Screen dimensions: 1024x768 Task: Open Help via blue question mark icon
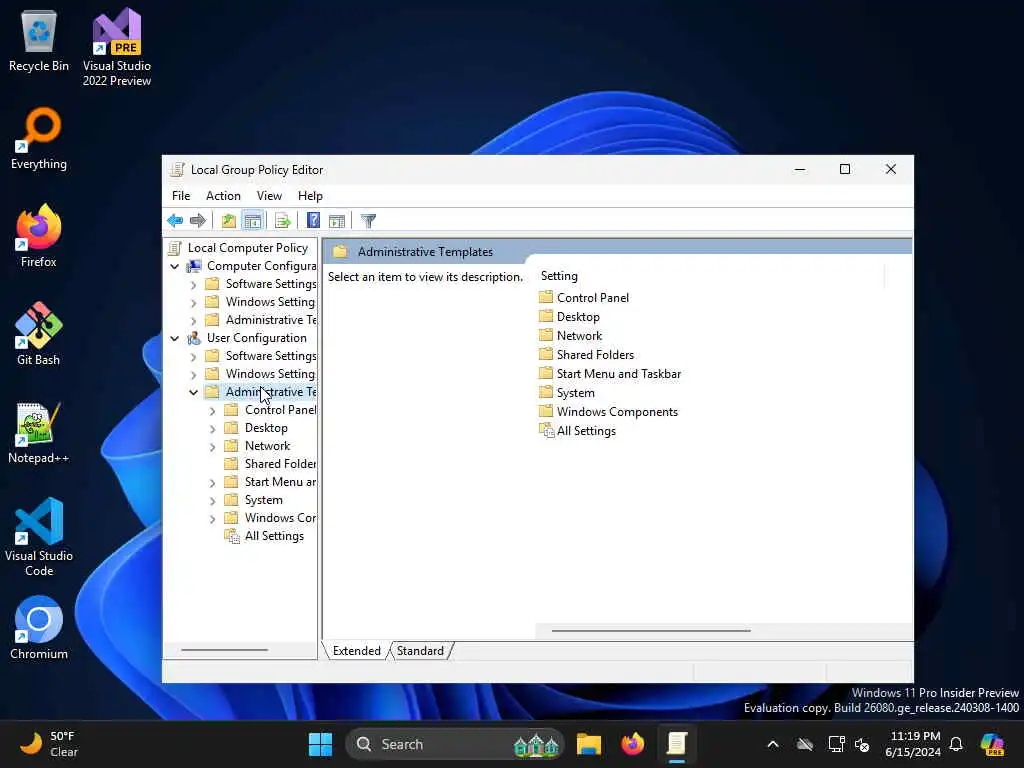(313, 221)
